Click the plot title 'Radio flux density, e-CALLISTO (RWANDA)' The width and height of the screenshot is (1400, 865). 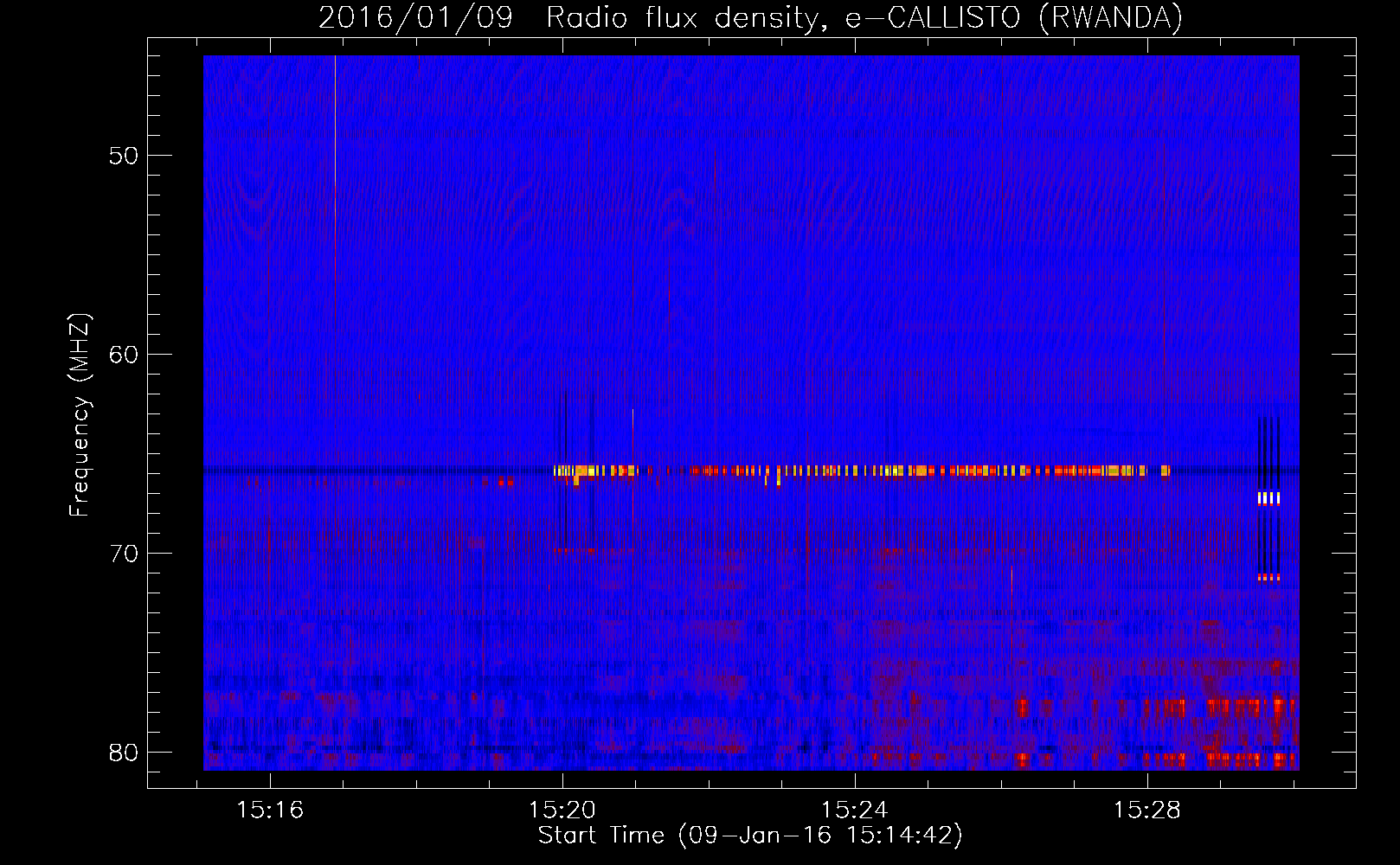point(864,17)
